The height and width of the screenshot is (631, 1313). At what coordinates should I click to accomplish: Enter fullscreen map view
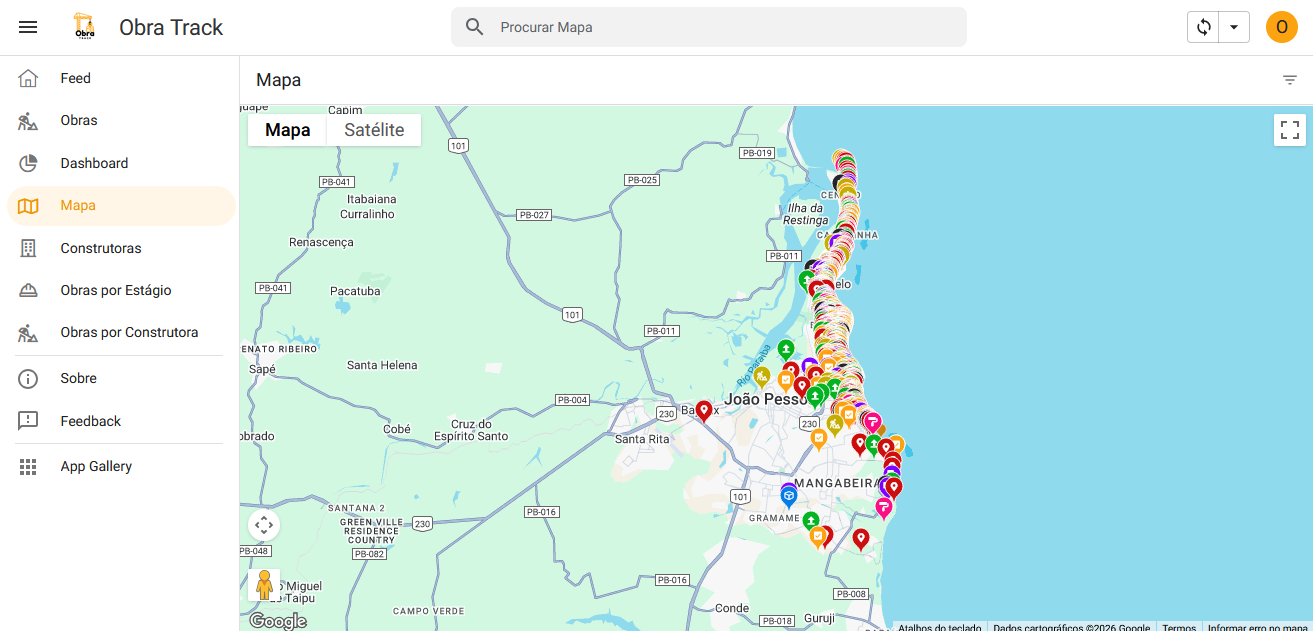[x=1289, y=130]
